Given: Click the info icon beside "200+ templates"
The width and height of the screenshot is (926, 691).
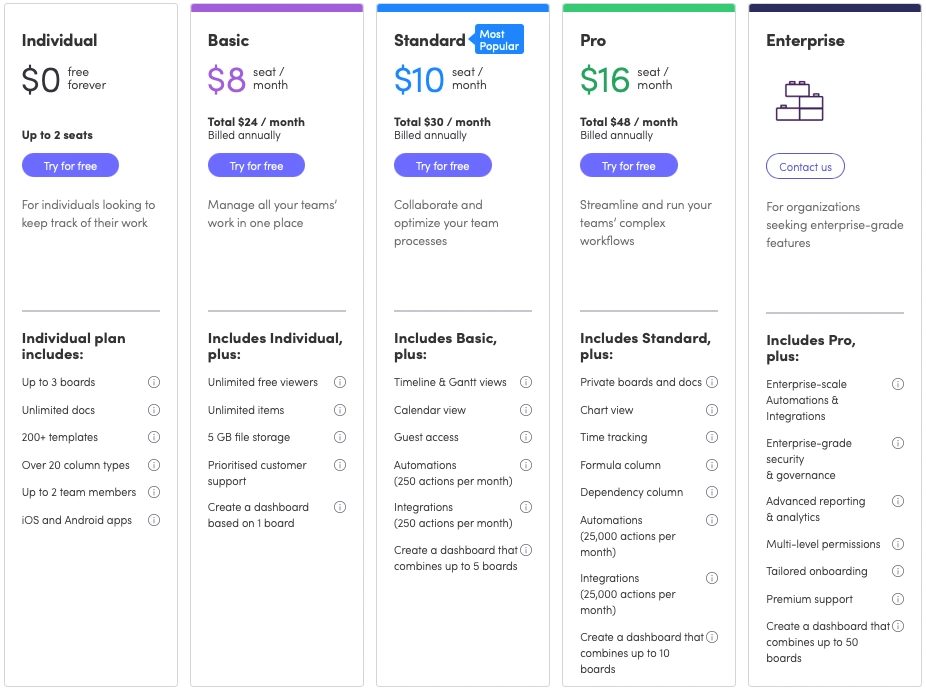Looking at the screenshot, I should pos(154,437).
